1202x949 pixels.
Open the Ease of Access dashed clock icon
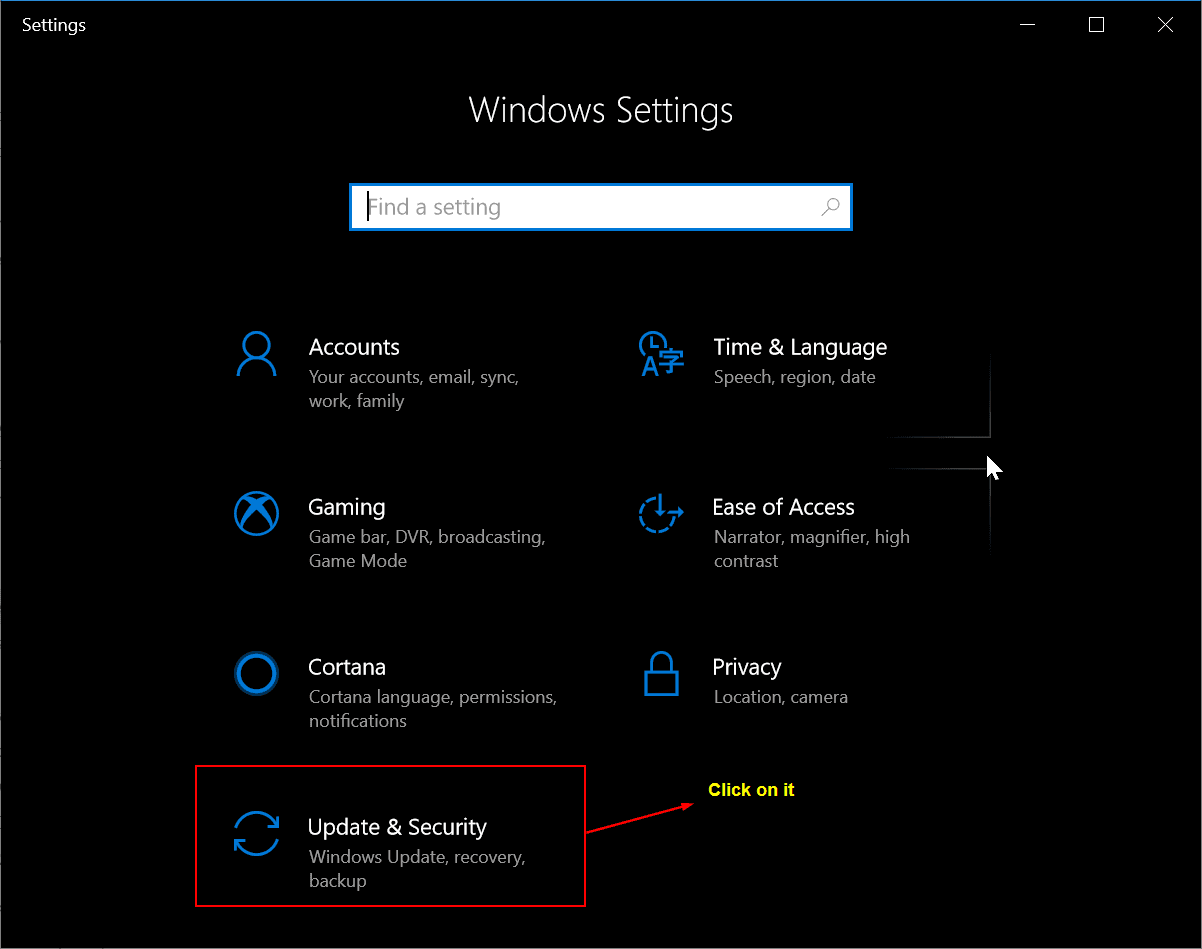[x=660, y=513]
